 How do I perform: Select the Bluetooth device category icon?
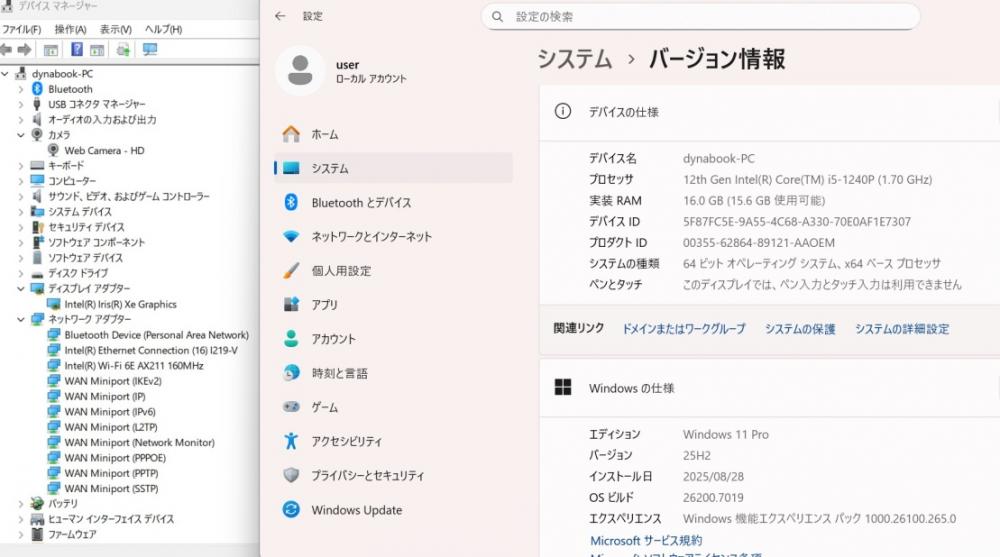click(x=37, y=89)
